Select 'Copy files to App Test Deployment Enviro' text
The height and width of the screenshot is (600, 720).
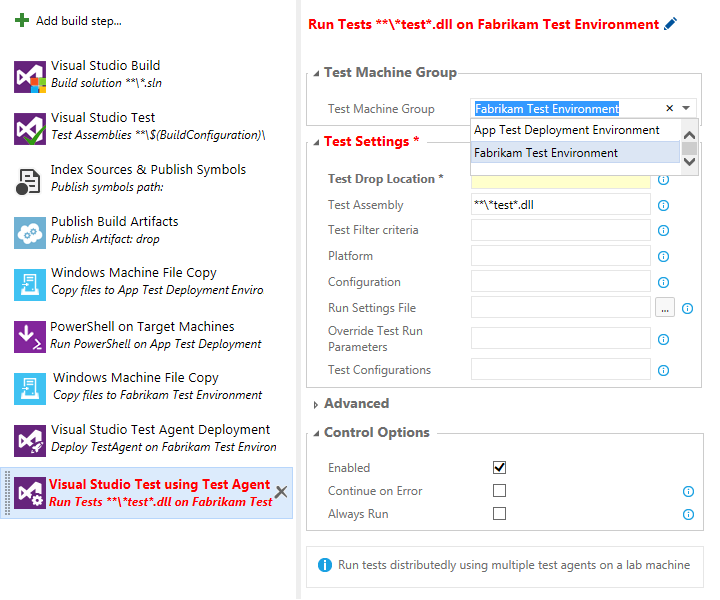pos(157,290)
